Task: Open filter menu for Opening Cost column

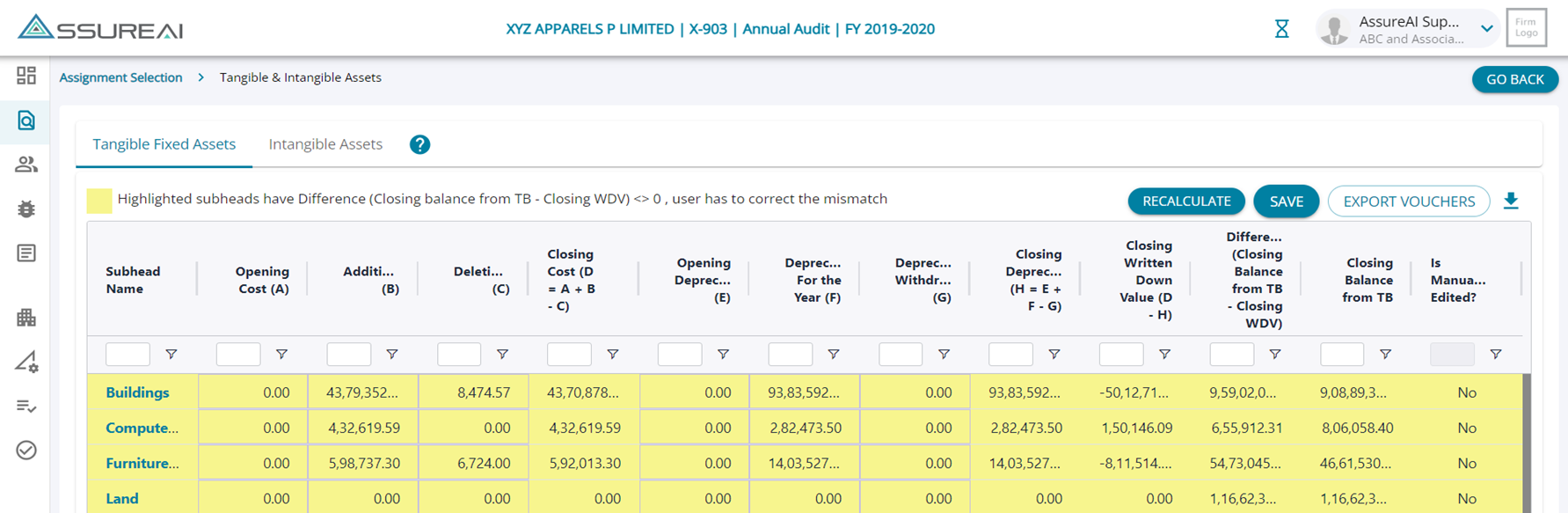Action: pos(281,355)
